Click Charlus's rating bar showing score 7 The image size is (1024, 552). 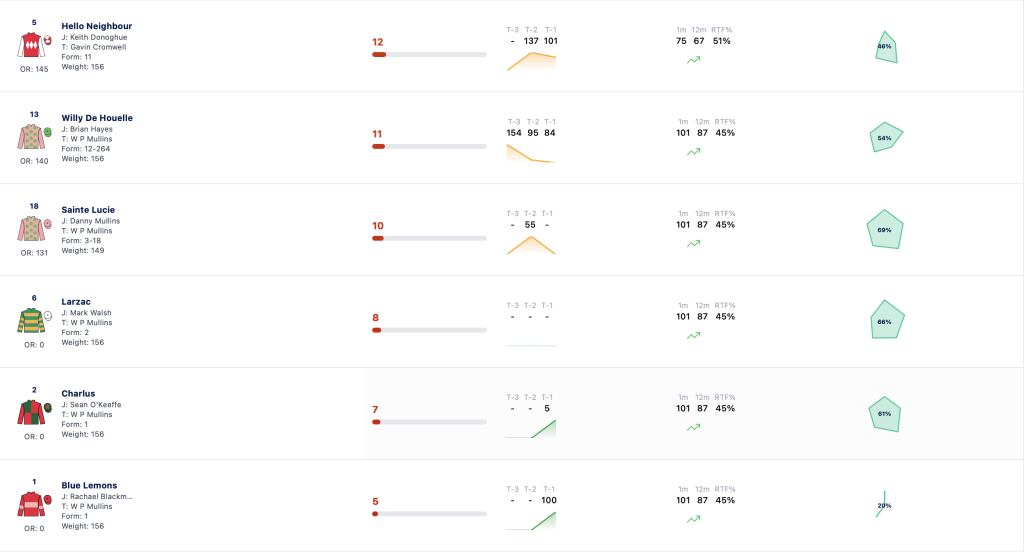coord(429,422)
